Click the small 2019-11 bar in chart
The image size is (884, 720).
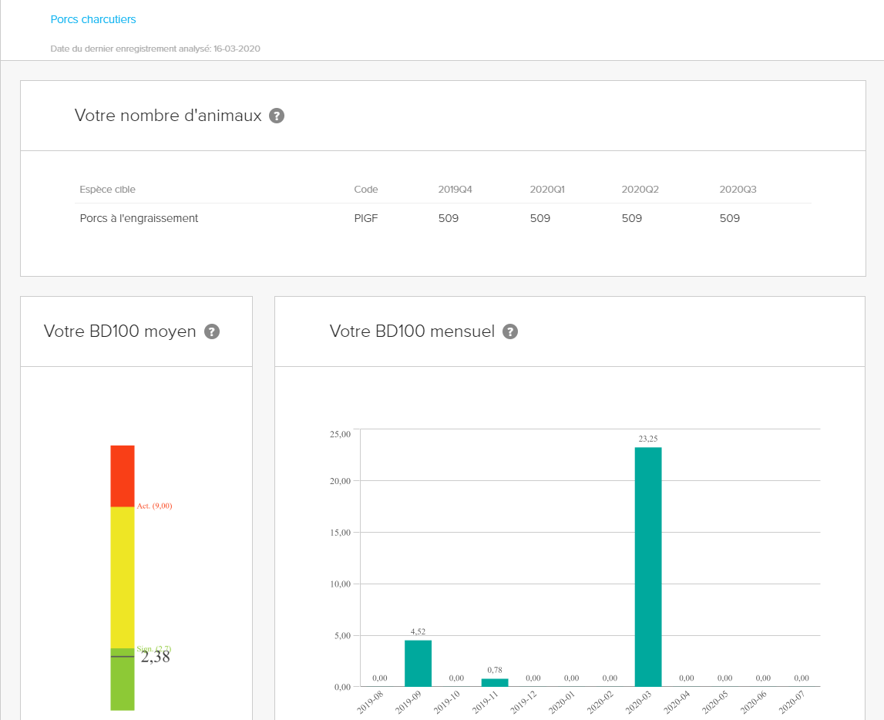[x=494, y=682]
